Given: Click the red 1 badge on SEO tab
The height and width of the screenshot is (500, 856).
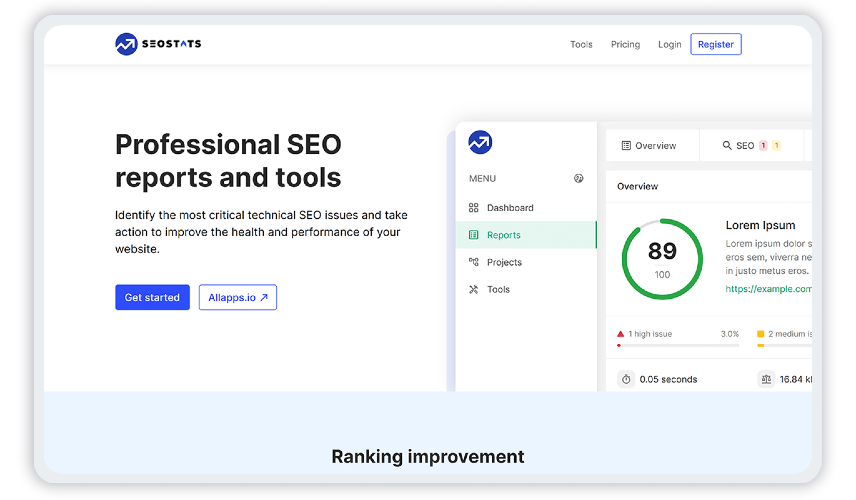Looking at the screenshot, I should click(763, 145).
